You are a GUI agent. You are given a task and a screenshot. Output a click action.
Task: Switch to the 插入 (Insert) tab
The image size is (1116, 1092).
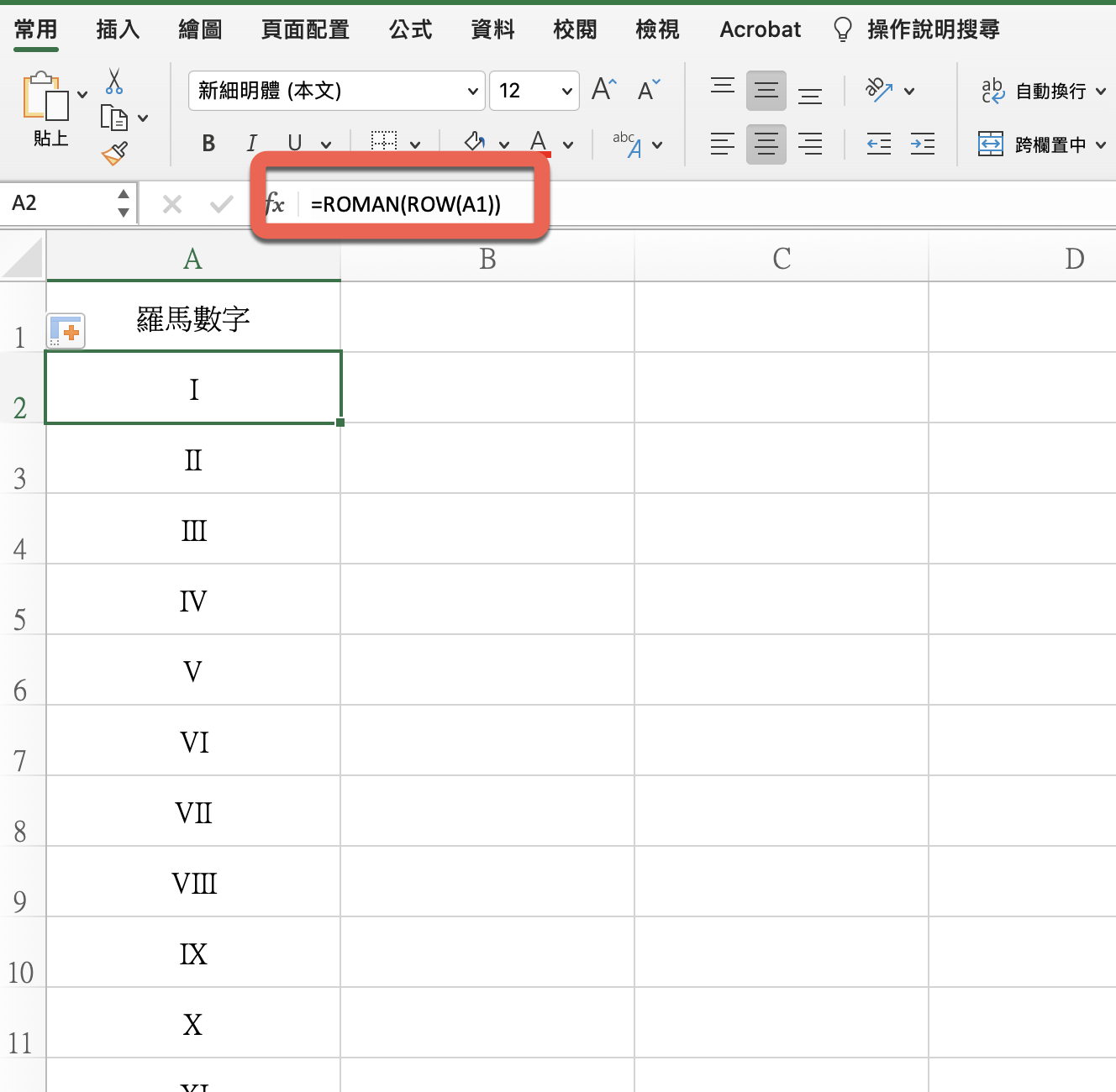pos(118,29)
